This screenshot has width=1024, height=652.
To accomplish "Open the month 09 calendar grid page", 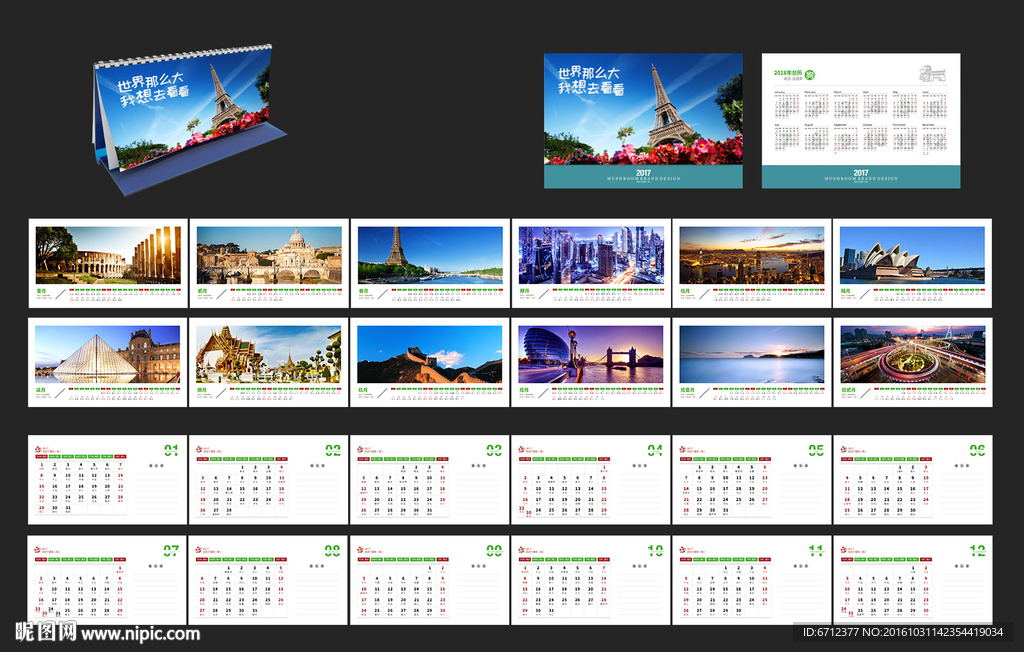I will (x=430, y=580).
